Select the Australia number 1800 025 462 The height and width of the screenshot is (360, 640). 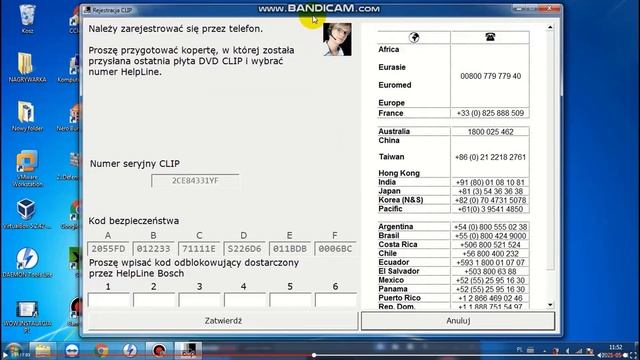tap(490, 131)
